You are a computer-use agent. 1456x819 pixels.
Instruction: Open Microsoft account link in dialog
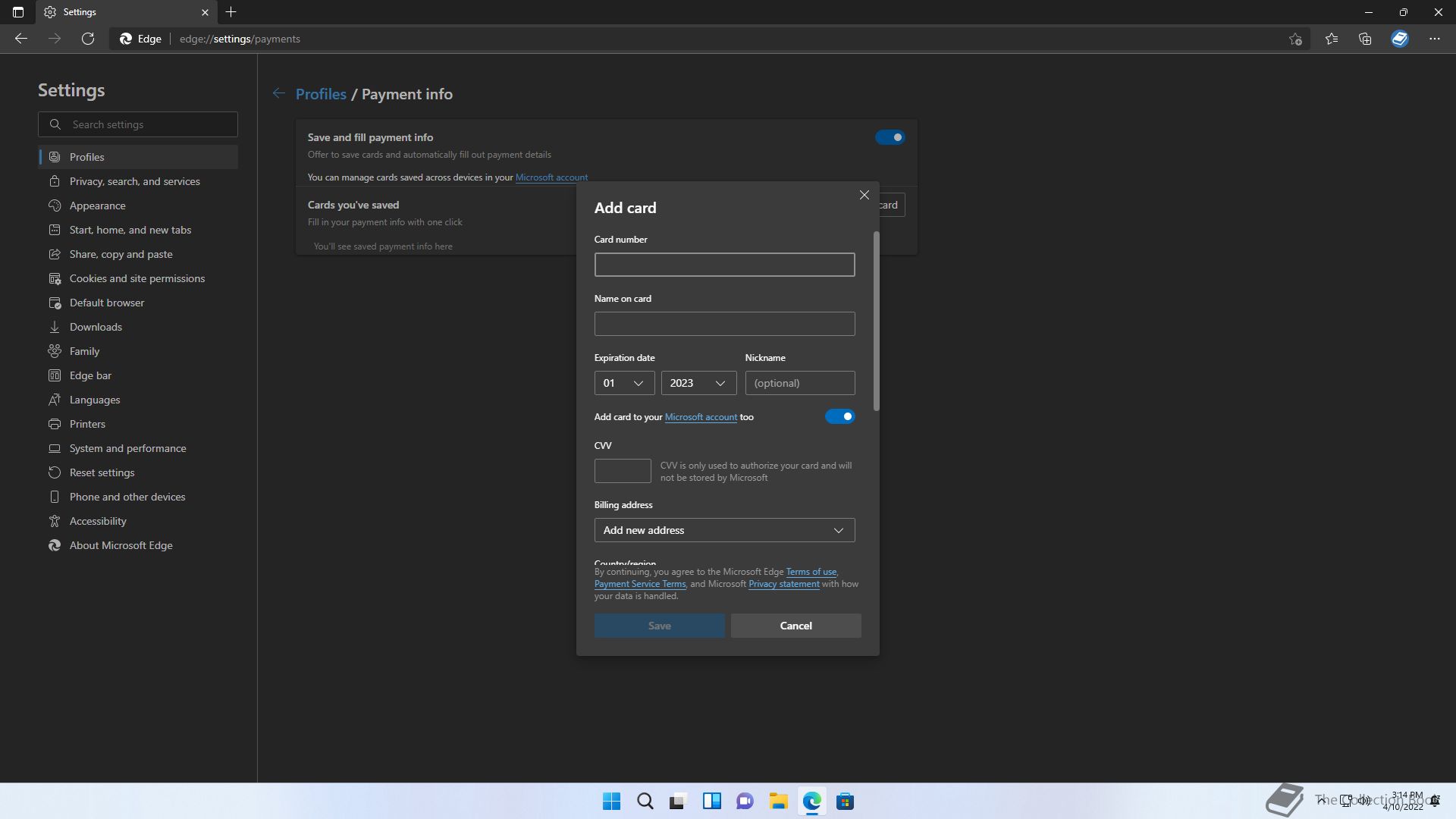(701, 417)
